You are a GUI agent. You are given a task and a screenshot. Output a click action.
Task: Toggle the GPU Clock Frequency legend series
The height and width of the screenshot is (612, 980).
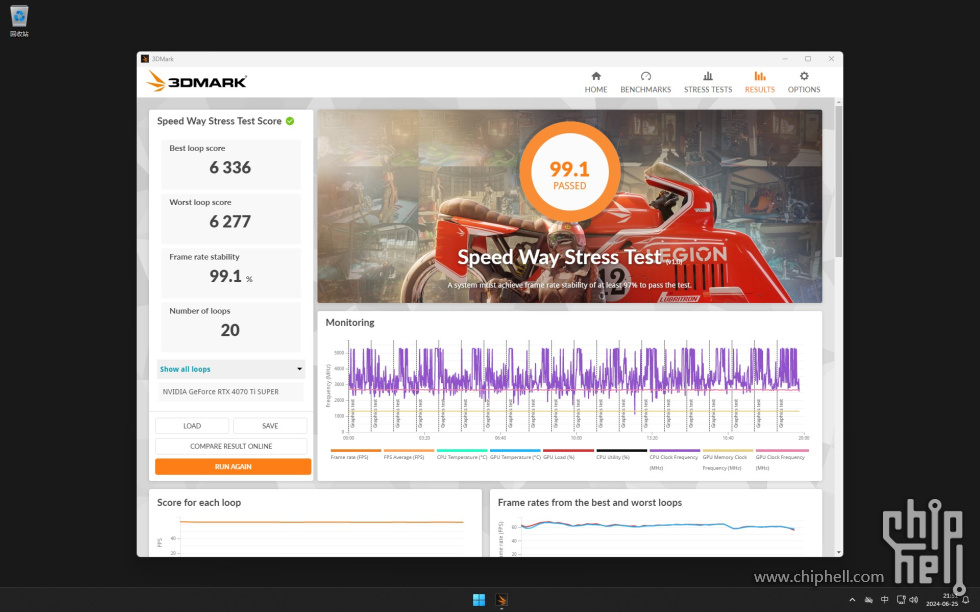coord(781,459)
